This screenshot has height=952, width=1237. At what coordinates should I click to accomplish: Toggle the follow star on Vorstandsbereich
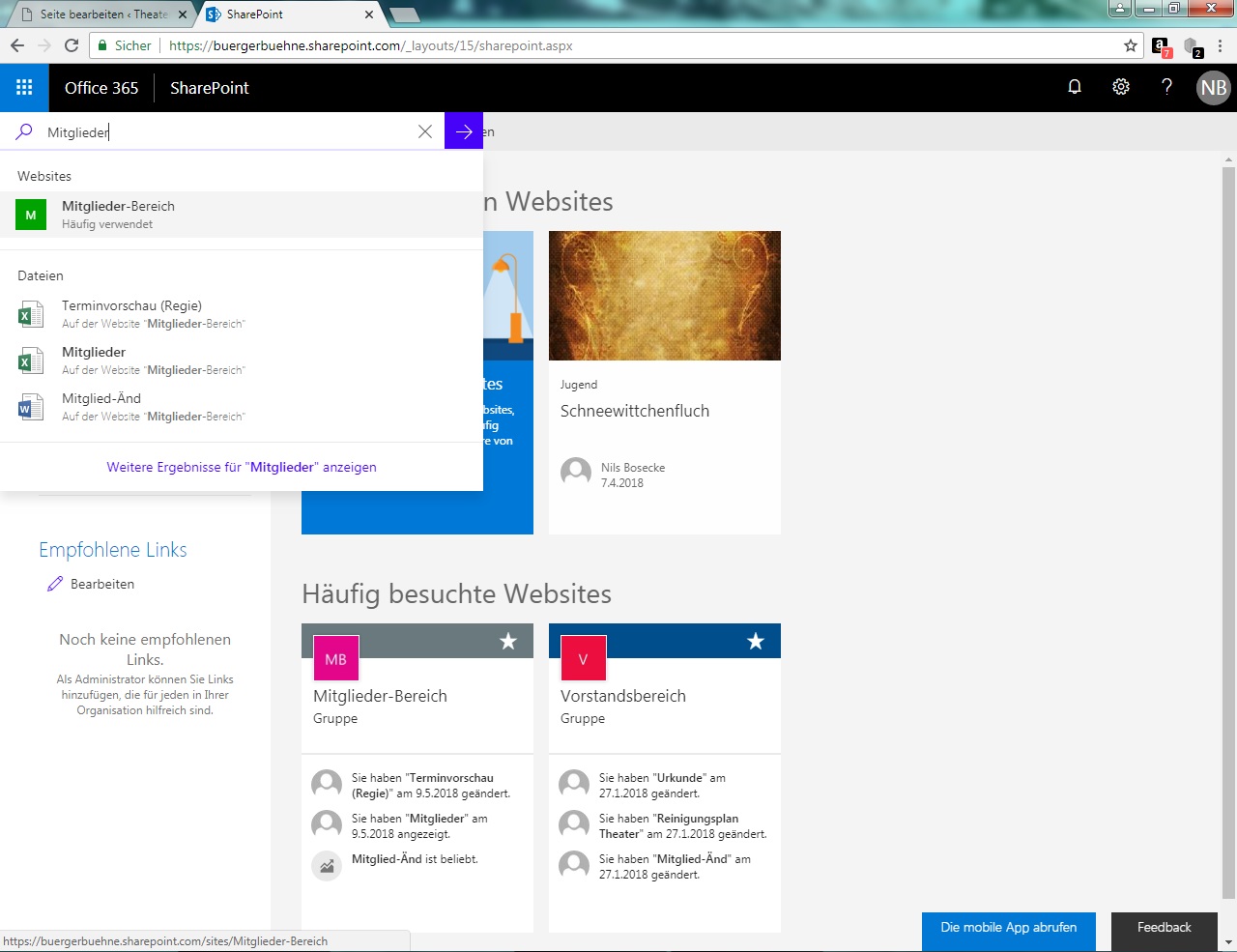pos(756,641)
